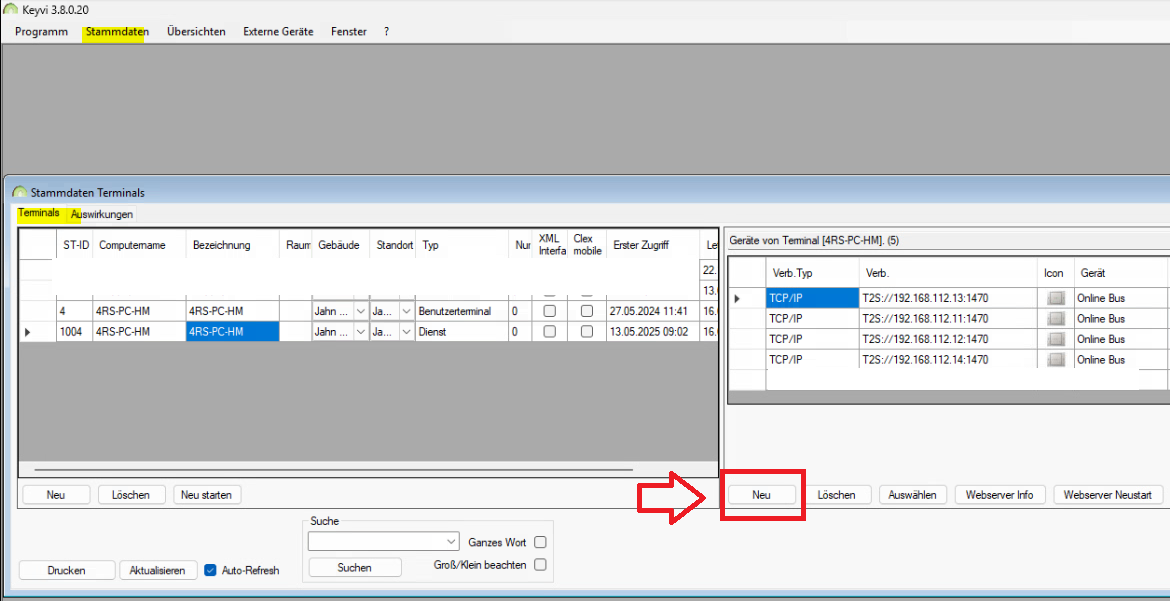This screenshot has width=1170, height=601.
Task: Click row selector arrow of first device row
Action: 738,298
